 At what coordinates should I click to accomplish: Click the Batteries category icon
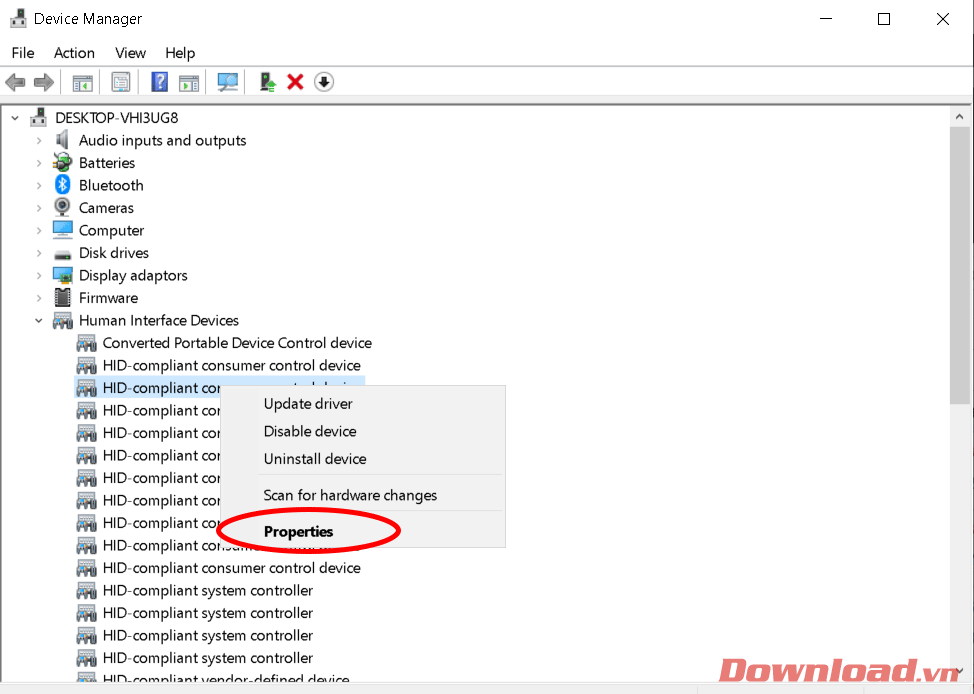pyautogui.click(x=62, y=163)
